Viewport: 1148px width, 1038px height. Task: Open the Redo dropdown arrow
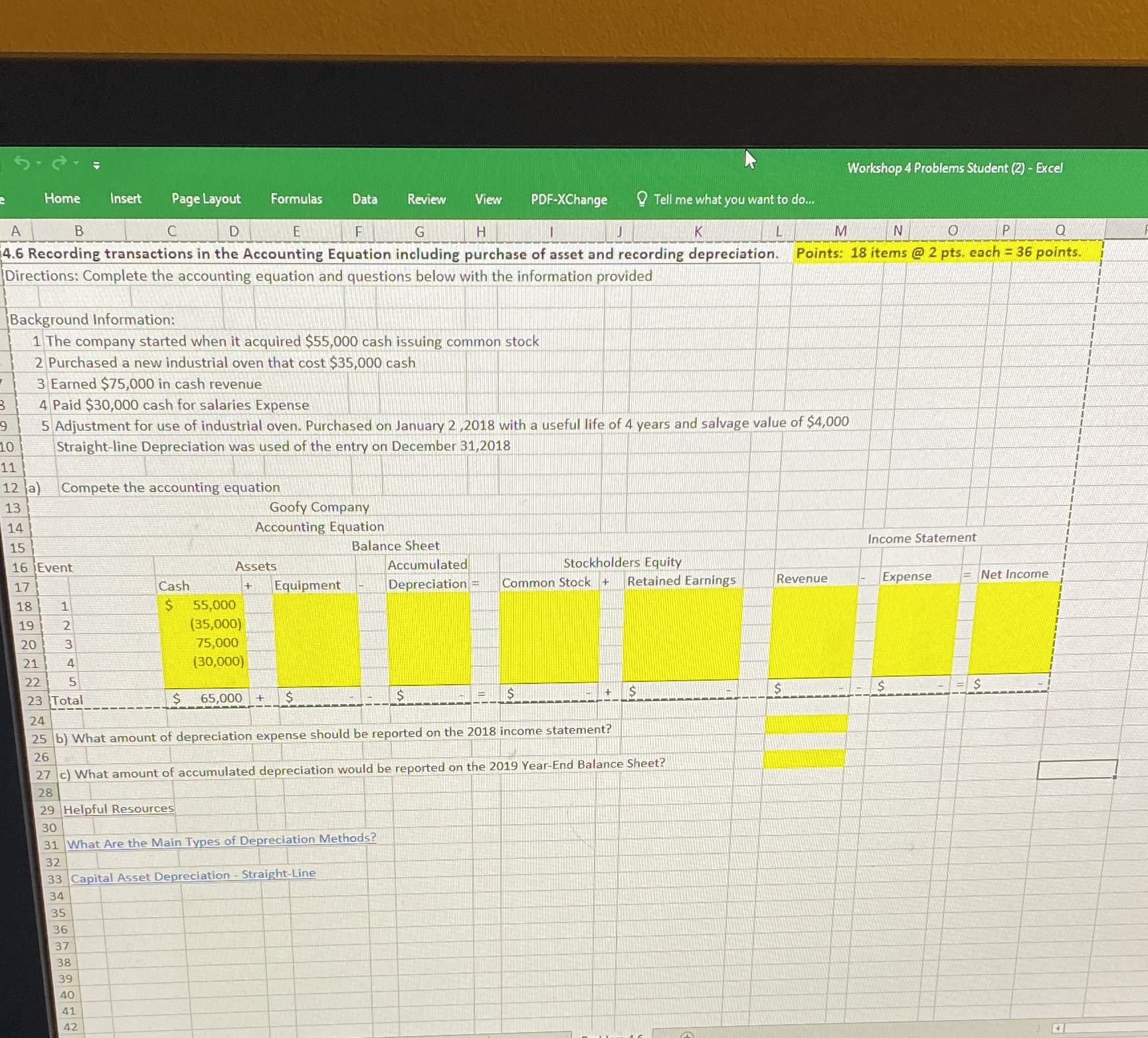75,163
